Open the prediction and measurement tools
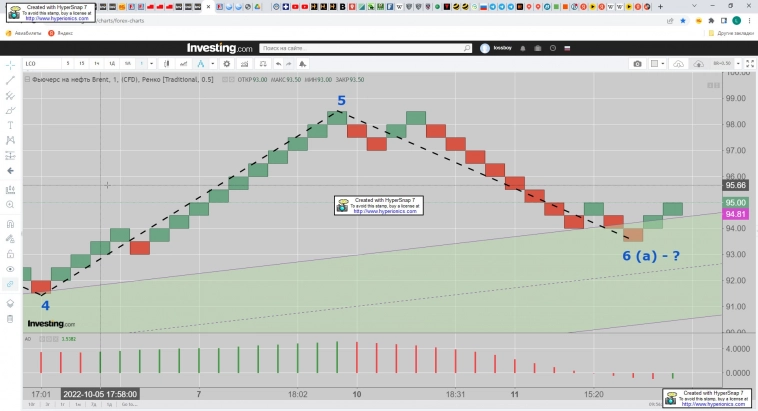Viewport: 758px width, 411px height. click(10, 155)
